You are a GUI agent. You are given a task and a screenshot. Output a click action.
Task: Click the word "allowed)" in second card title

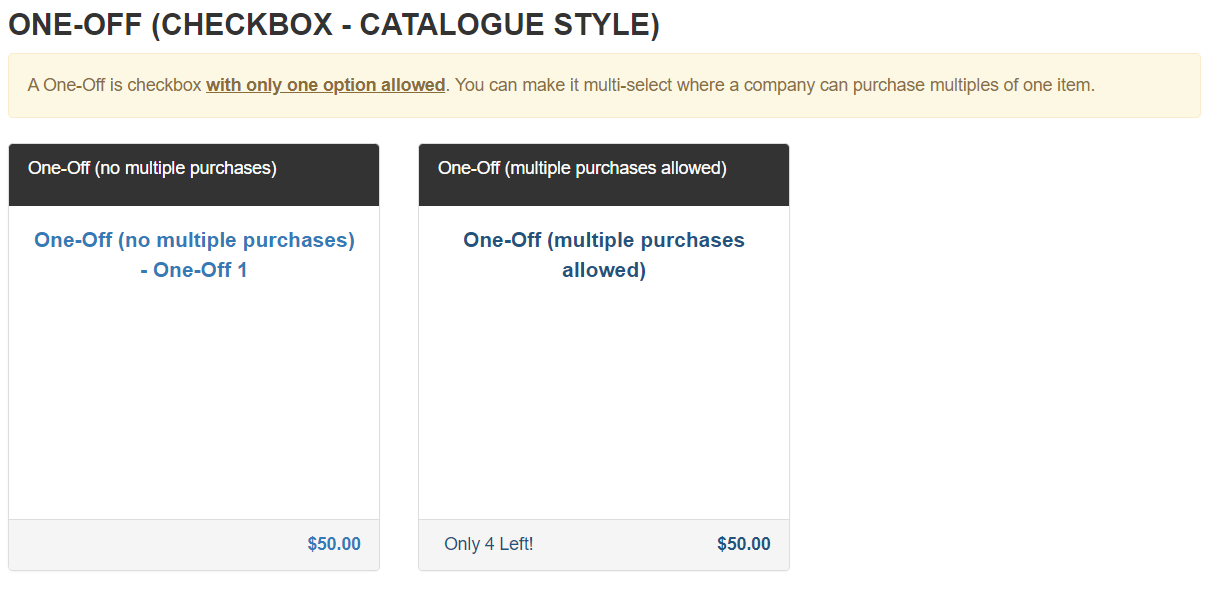(604, 270)
